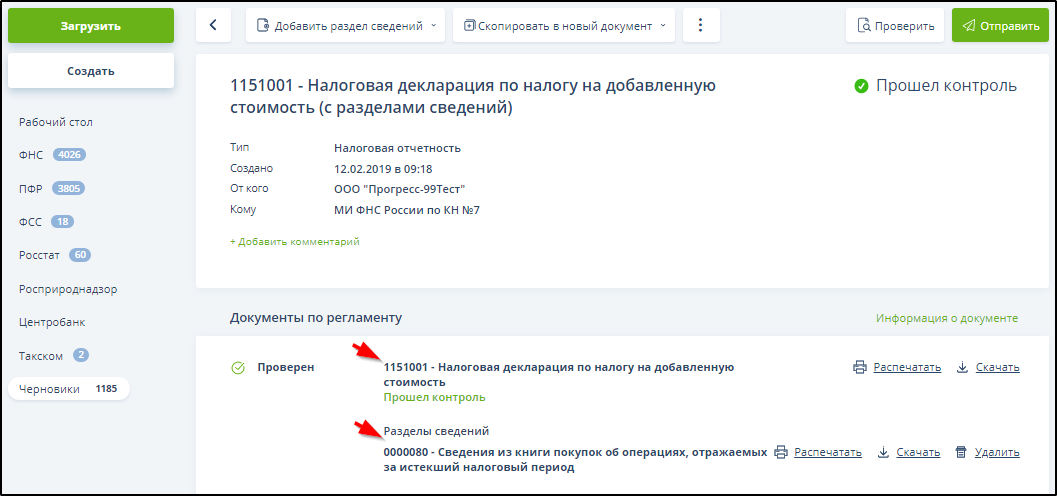Click the Добавить комментарий link
This screenshot has height=496, width=1057.
(x=295, y=242)
